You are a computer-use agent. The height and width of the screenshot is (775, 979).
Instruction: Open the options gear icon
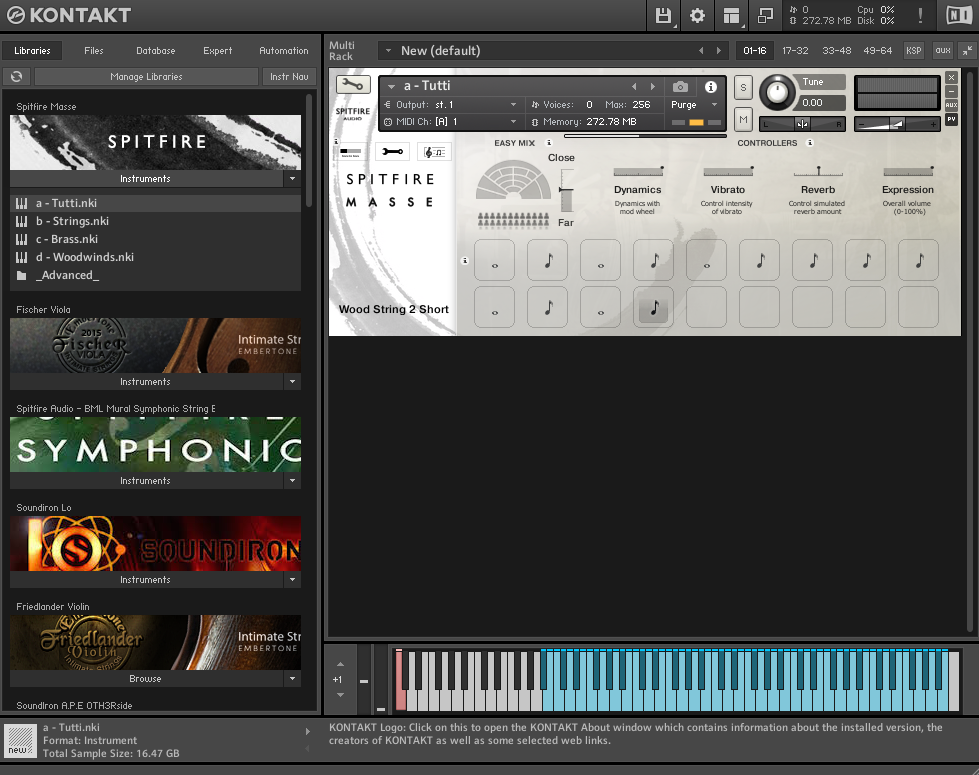pos(697,16)
